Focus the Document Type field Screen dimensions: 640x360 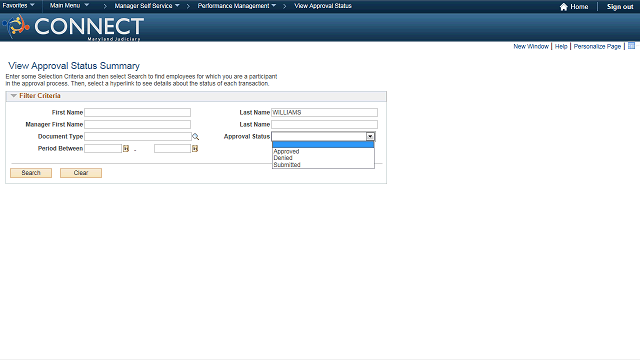[138, 136]
